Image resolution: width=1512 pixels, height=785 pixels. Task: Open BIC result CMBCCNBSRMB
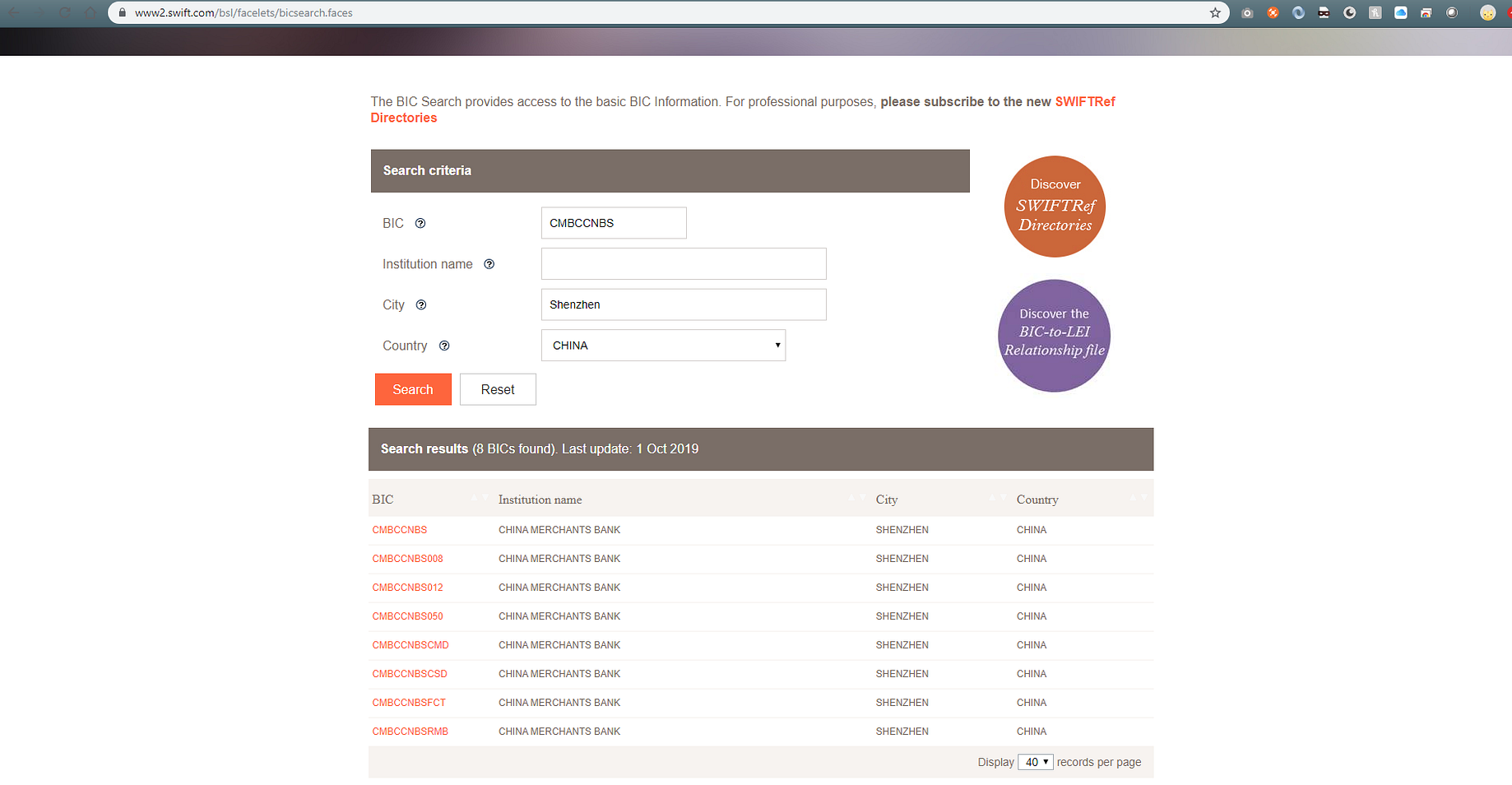pyautogui.click(x=410, y=732)
